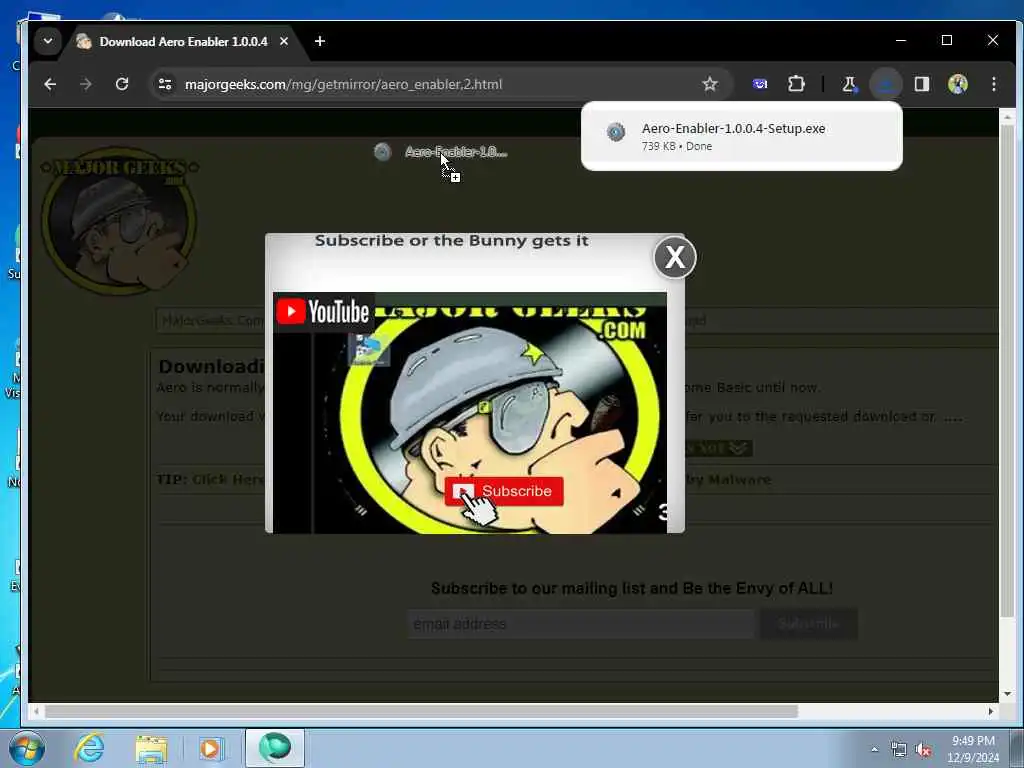Viewport: 1024px width, 768px height.
Task: Open the taskbar clock showing 9:49 PM
Action: click(973, 749)
